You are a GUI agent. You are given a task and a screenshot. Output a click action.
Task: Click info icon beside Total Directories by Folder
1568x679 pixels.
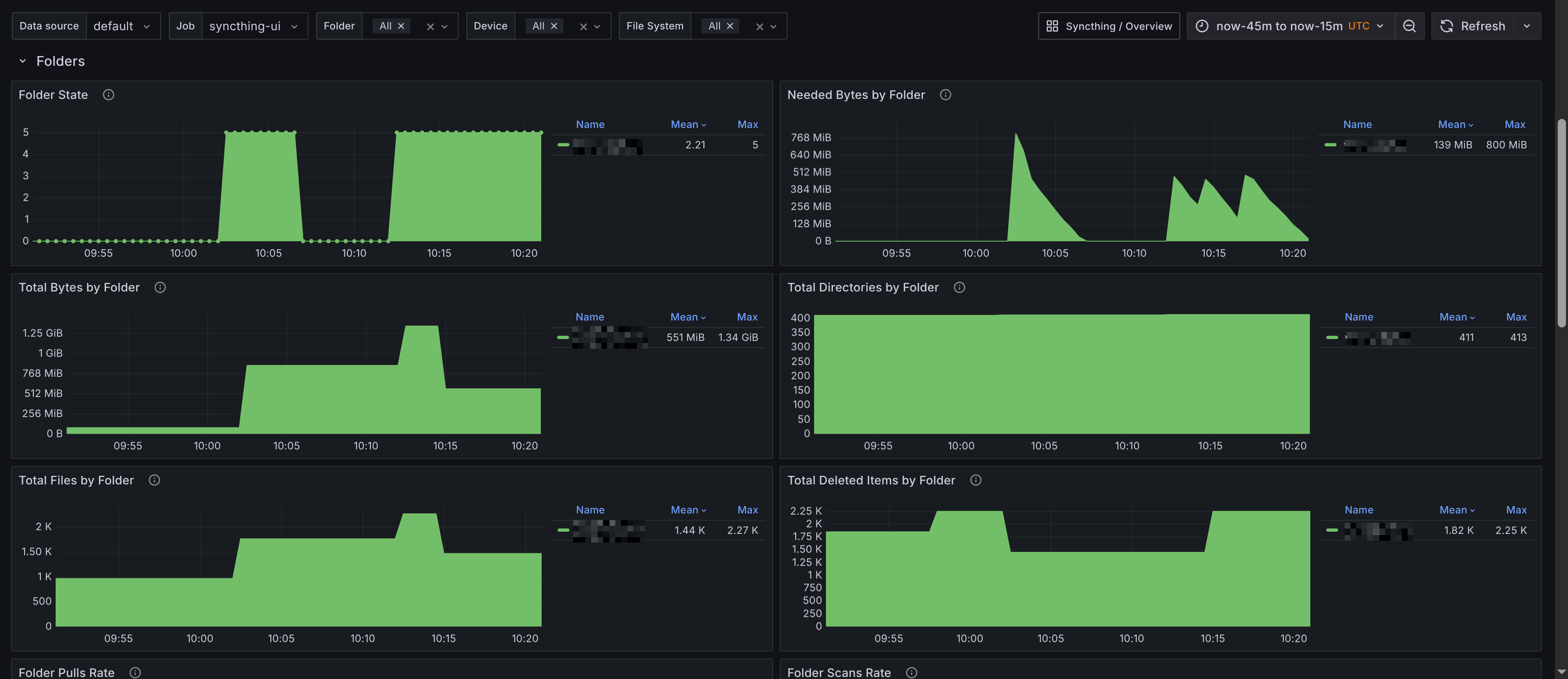[959, 287]
